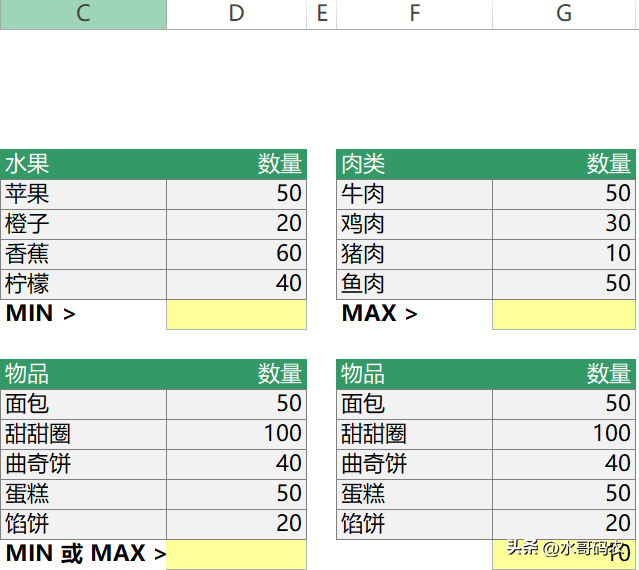Click the 鱼肉 cell

coord(414,284)
